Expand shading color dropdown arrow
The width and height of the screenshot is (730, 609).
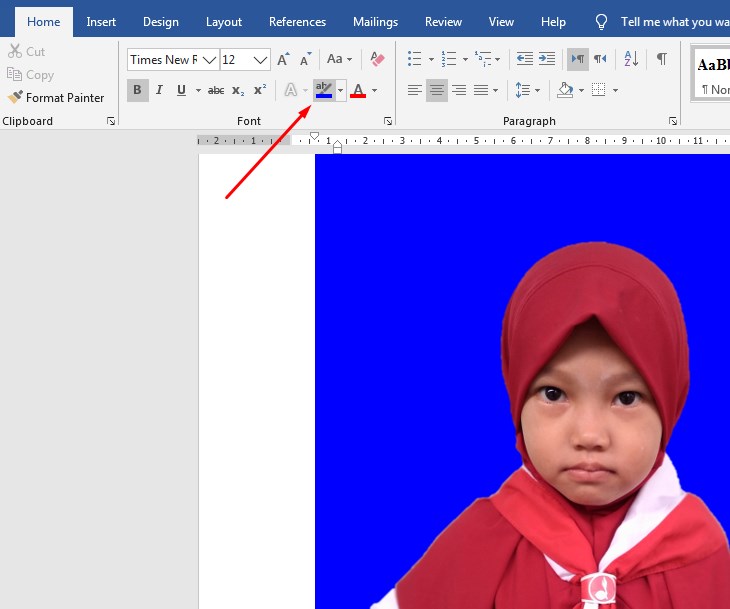click(581, 90)
